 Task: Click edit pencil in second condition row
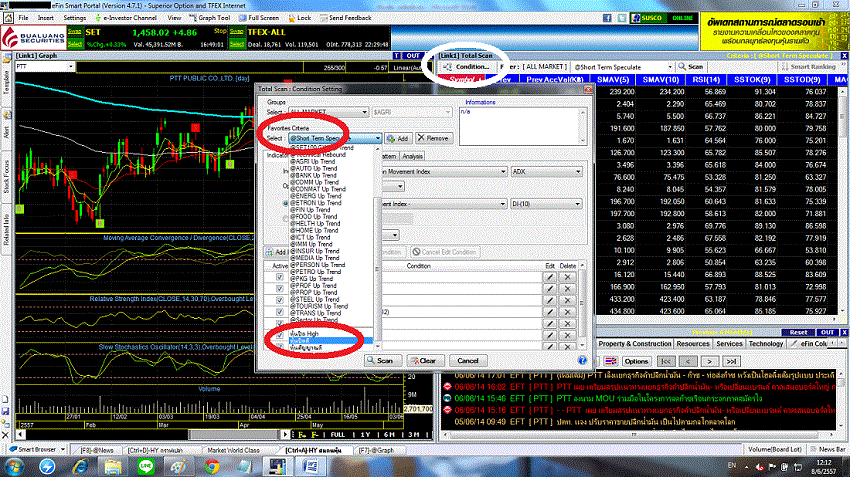550,288
